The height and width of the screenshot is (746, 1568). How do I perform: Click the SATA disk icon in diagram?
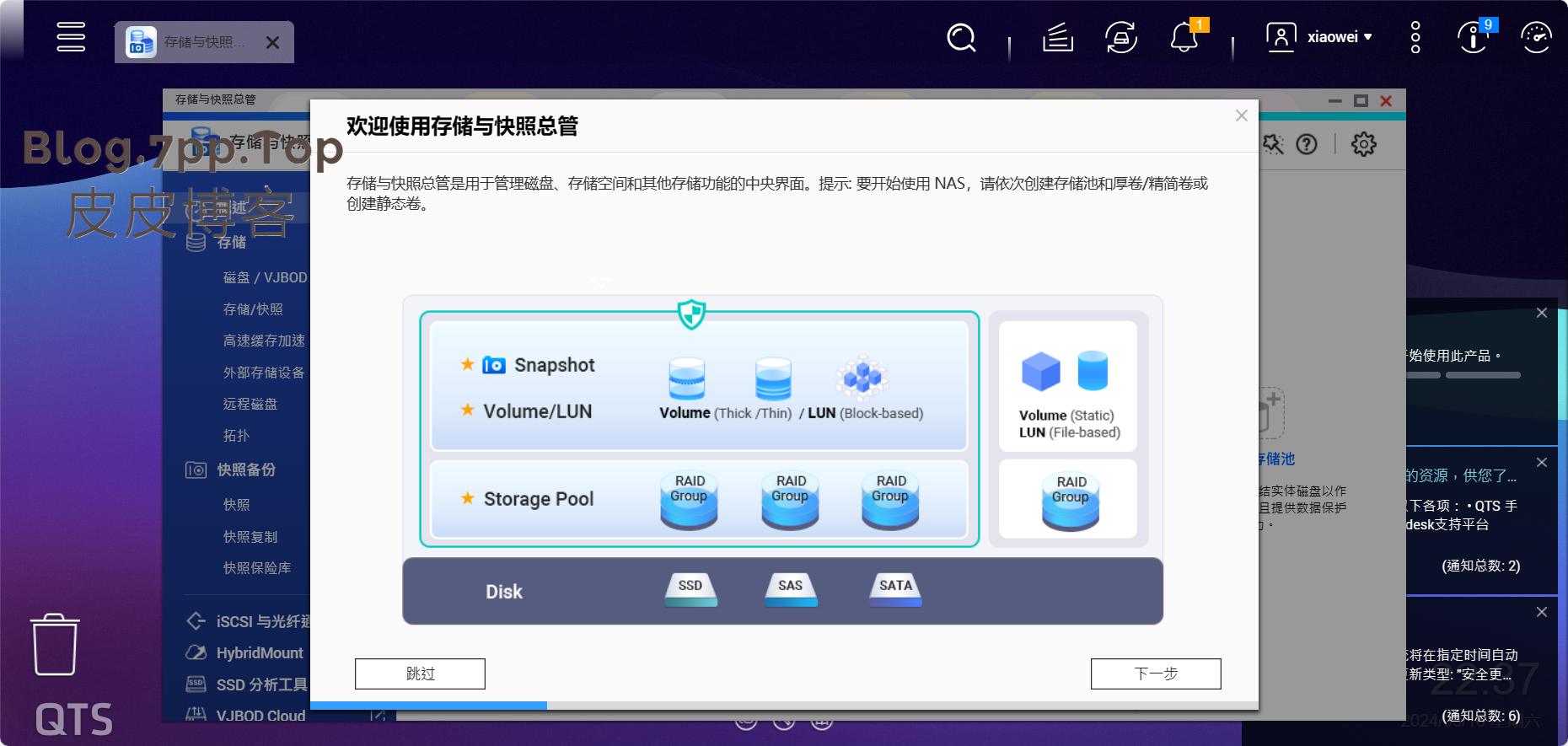click(895, 589)
